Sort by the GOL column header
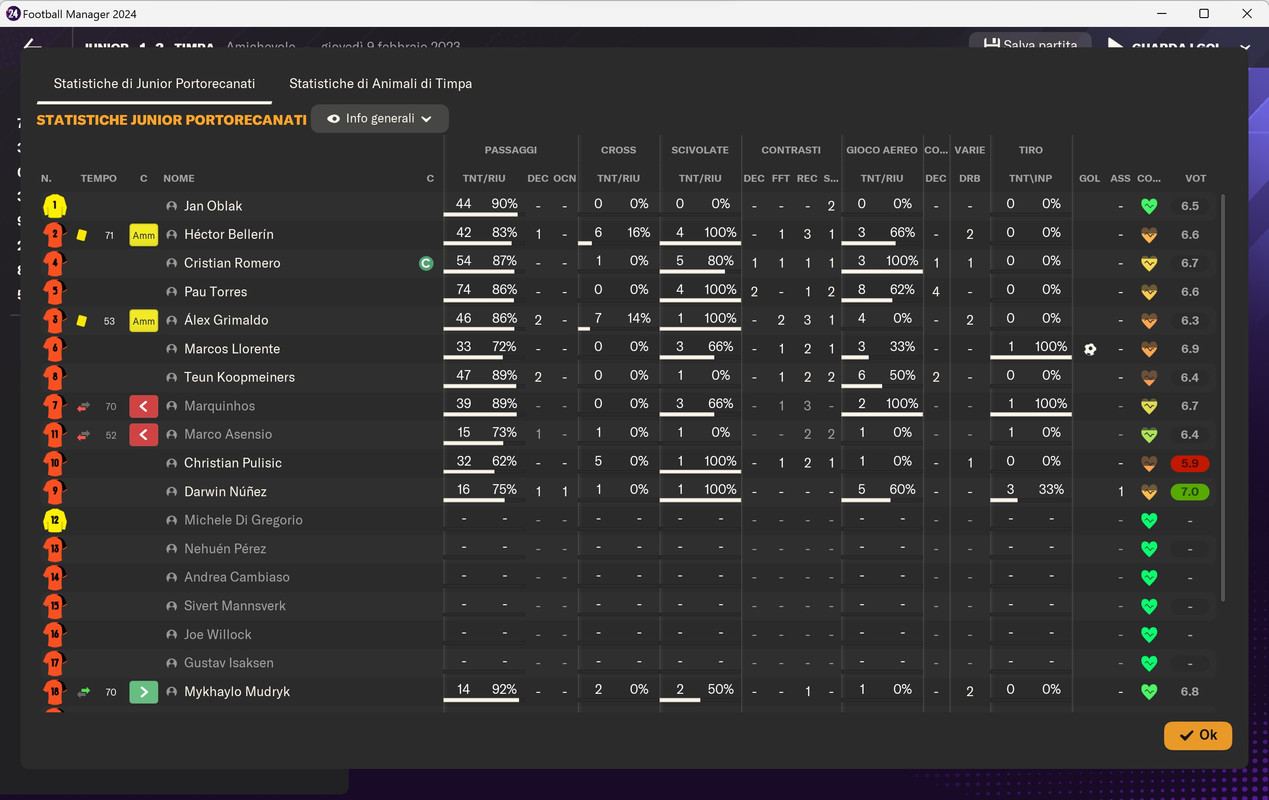The image size is (1269, 800). tap(1090, 178)
